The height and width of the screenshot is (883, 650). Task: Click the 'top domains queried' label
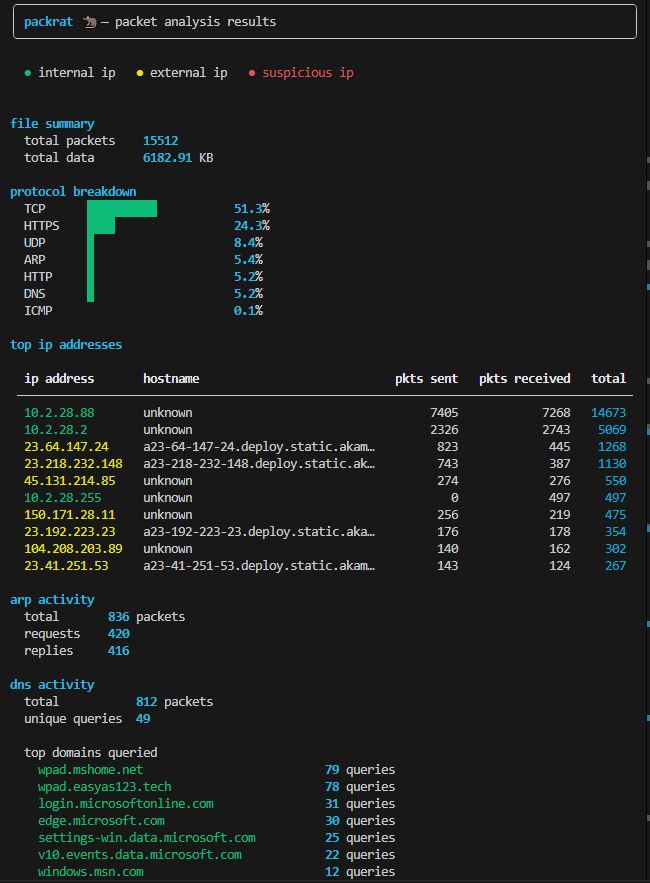tap(91, 752)
